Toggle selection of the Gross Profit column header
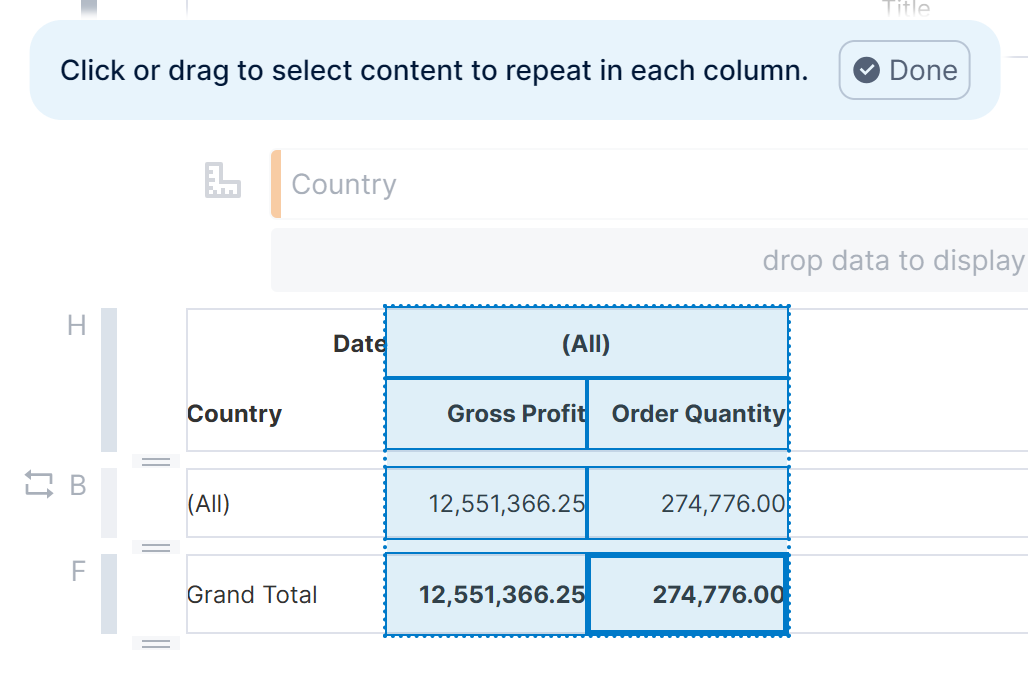 [487, 413]
